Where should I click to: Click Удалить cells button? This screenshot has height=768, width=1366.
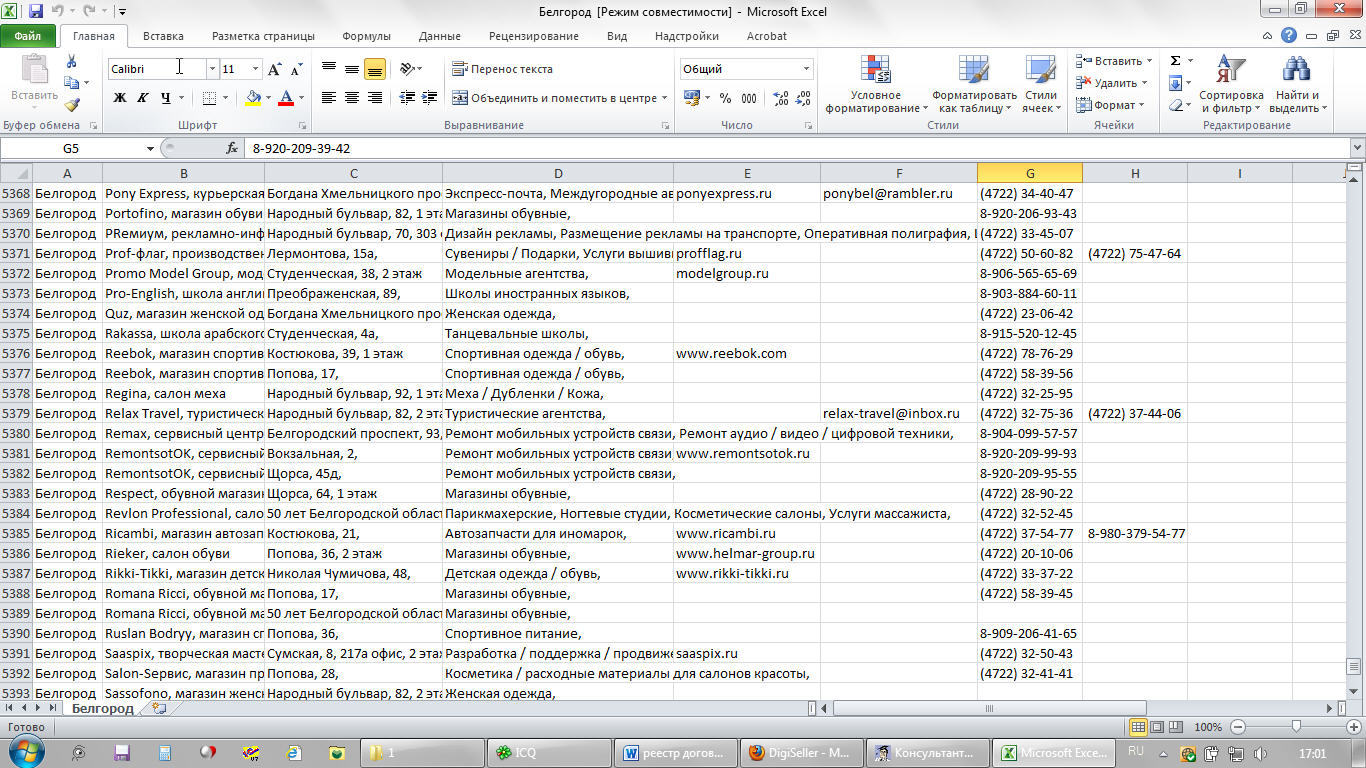coord(1113,83)
